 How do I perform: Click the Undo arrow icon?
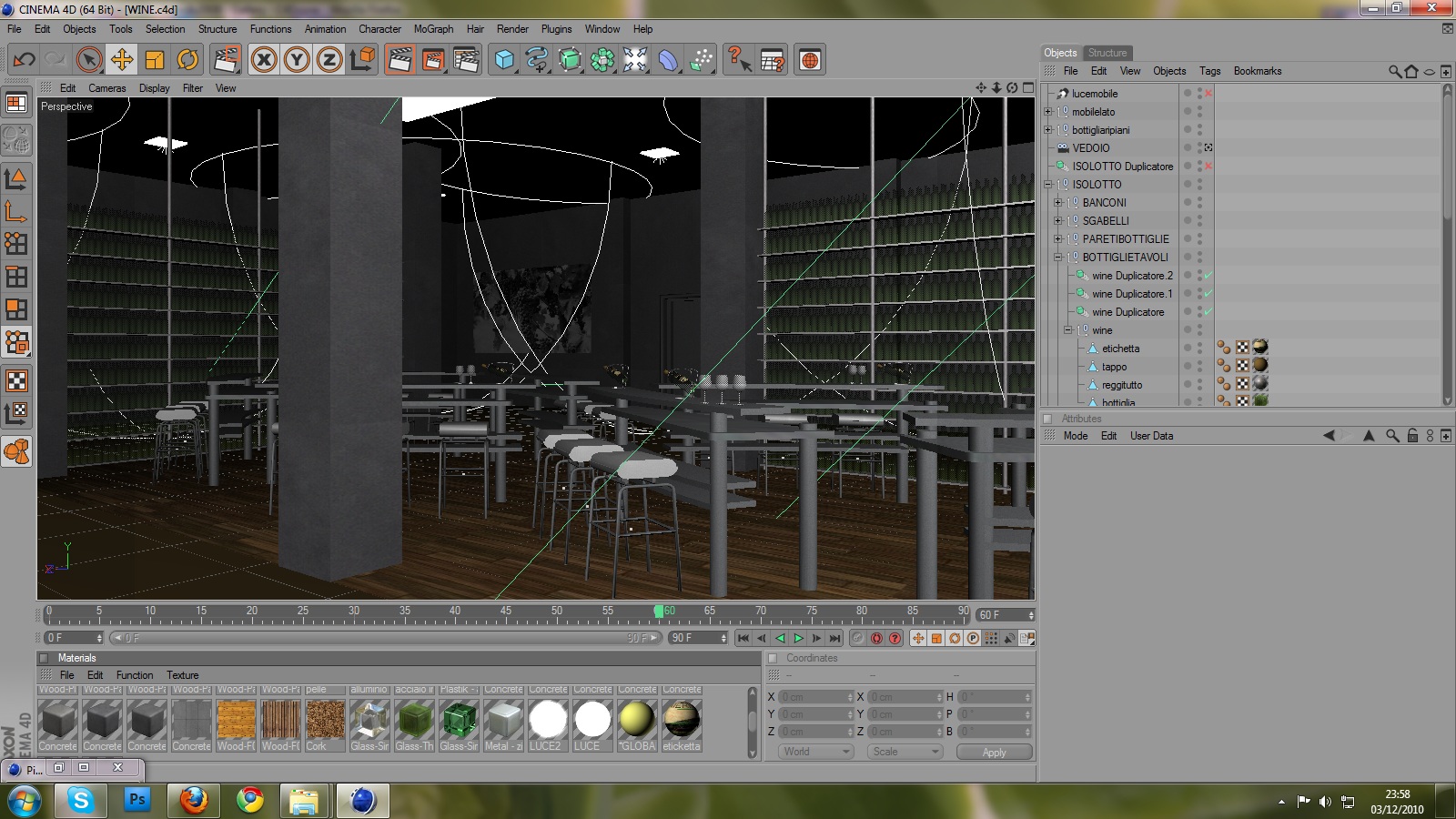25,60
